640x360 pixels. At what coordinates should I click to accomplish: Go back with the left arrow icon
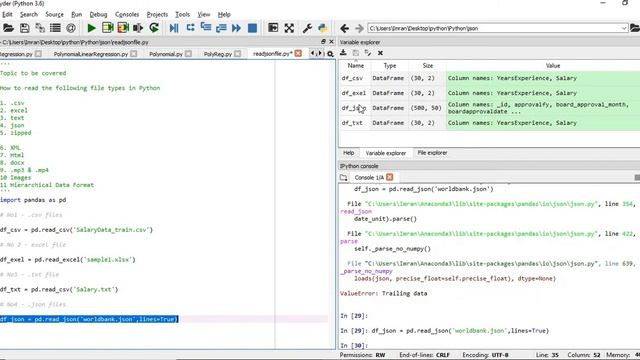coord(344,28)
